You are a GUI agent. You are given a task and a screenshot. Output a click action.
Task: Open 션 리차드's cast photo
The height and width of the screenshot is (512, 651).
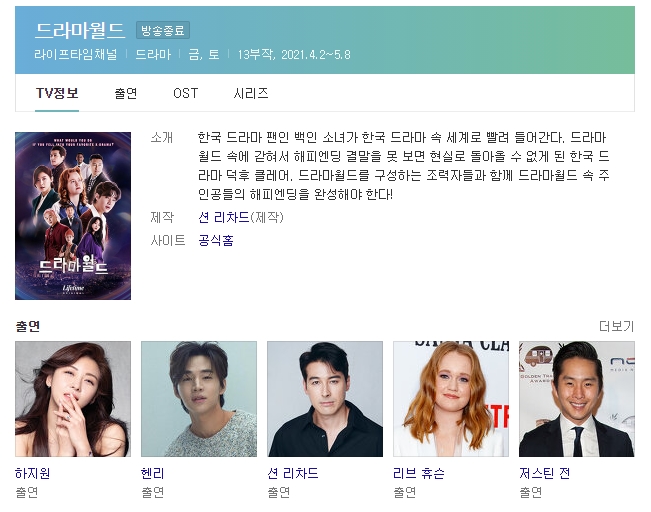325,399
